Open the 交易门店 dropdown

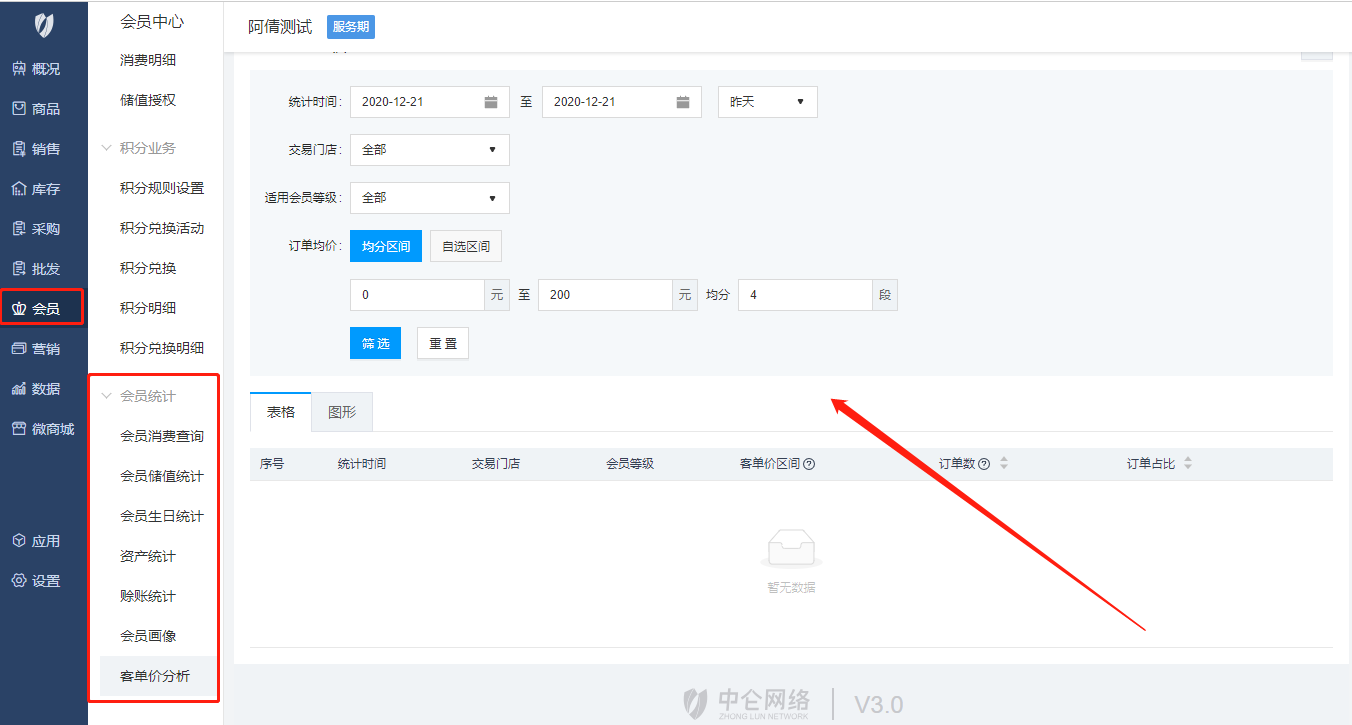(429, 150)
